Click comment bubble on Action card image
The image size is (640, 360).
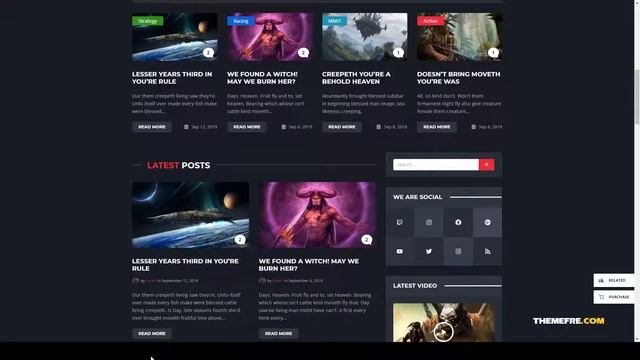coord(493,53)
